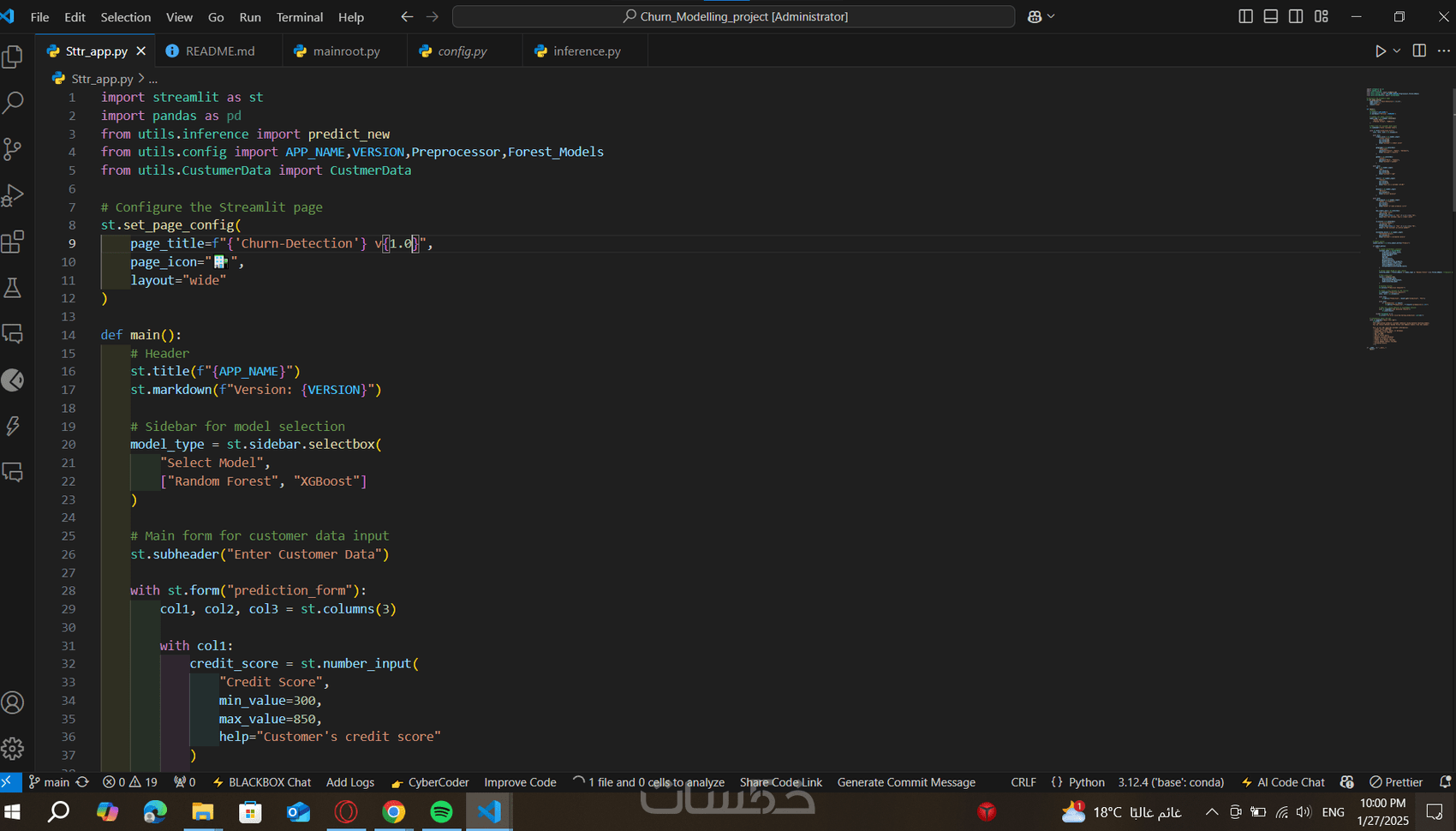Open the Extensions view
Viewport: 1456px width, 831px height.
(13, 242)
